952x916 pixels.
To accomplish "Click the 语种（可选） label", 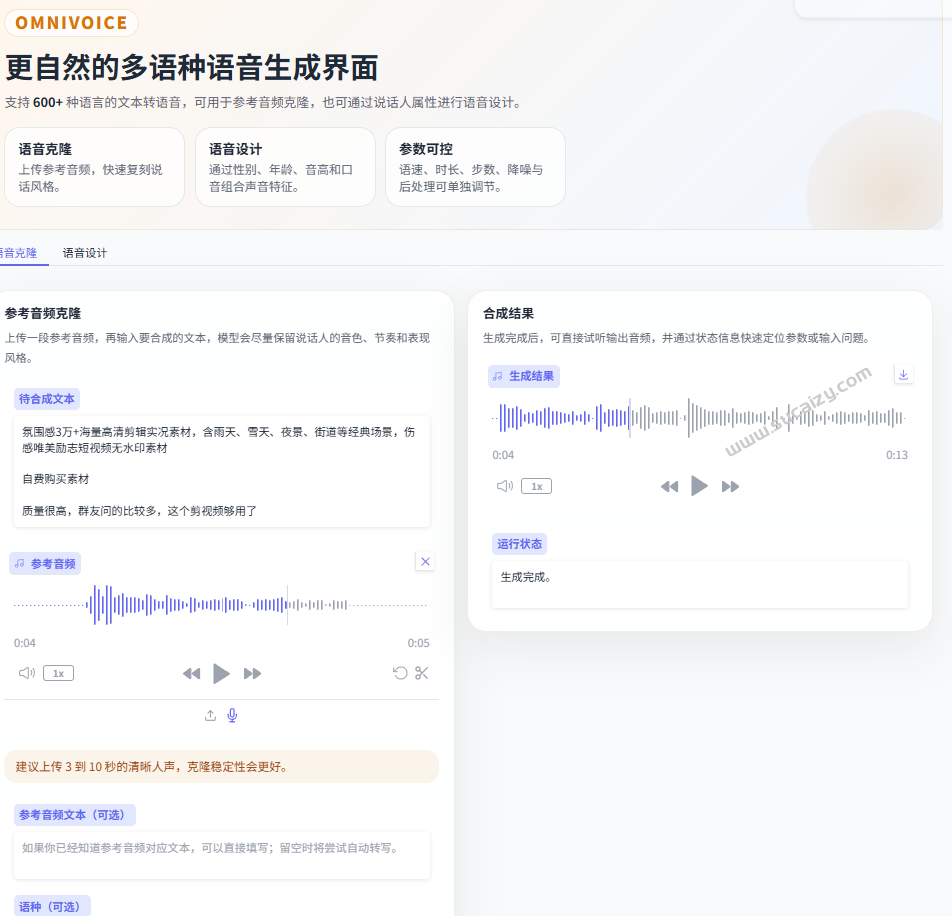I will pos(52,906).
